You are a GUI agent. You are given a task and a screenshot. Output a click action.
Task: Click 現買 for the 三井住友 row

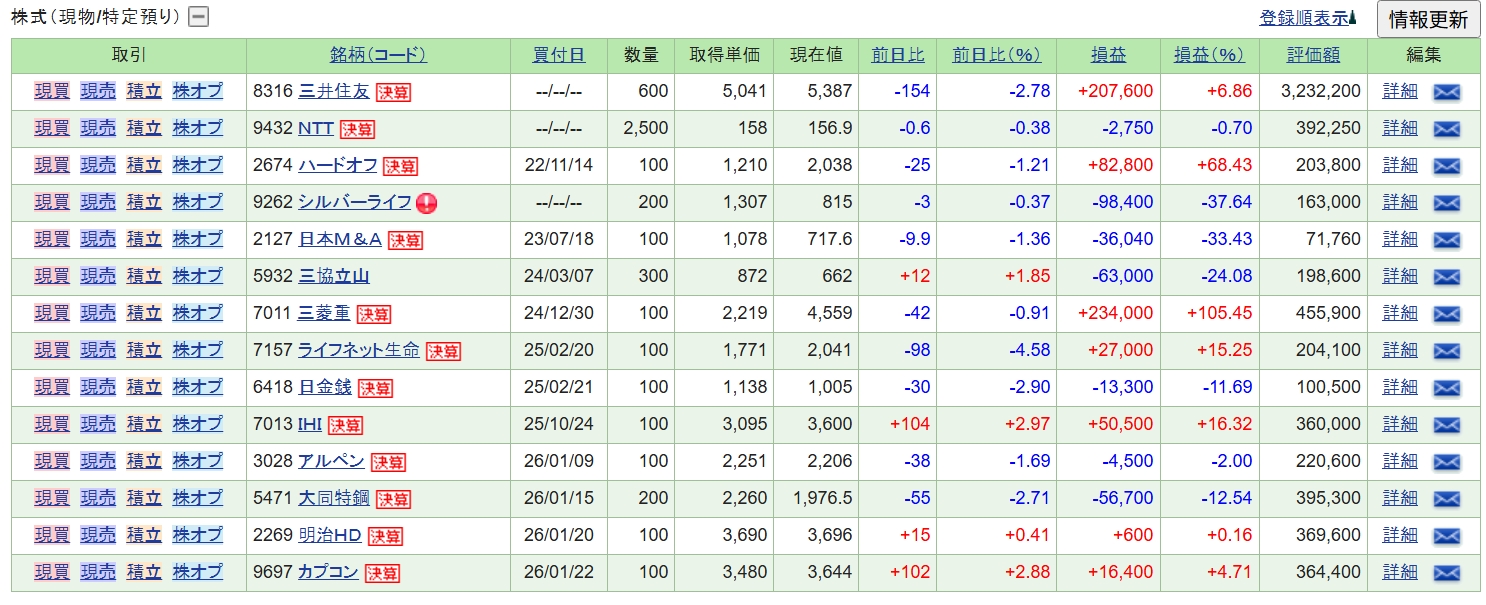52,91
